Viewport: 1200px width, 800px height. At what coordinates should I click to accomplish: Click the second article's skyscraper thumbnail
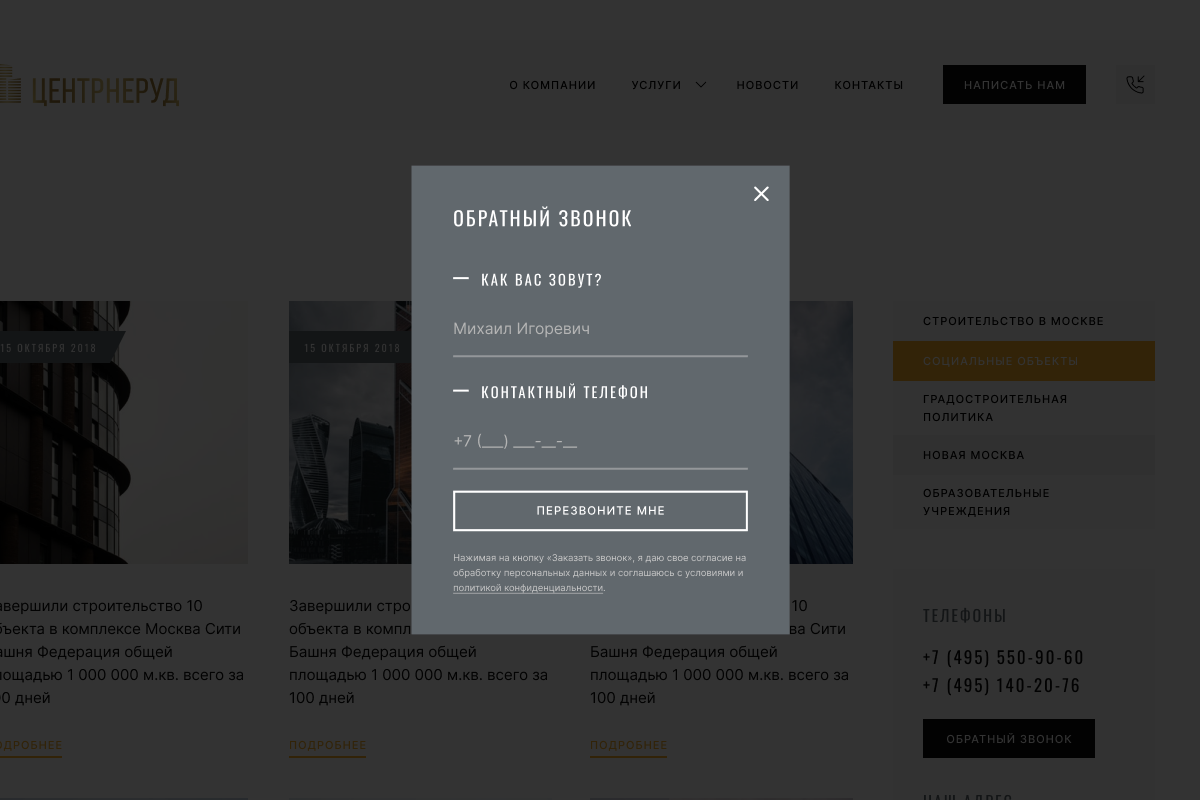tap(350, 450)
